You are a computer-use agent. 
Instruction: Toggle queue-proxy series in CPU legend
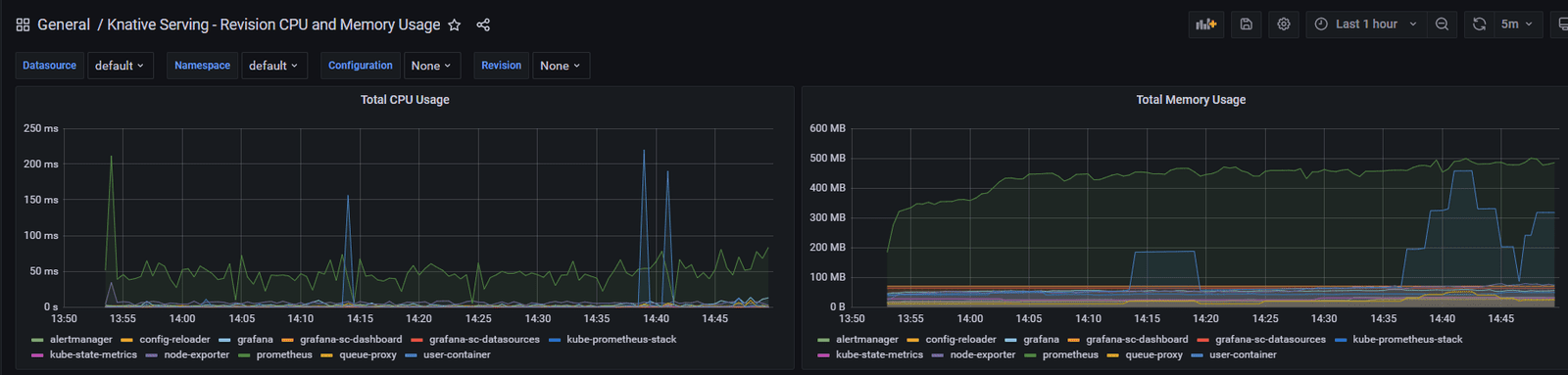[367, 355]
